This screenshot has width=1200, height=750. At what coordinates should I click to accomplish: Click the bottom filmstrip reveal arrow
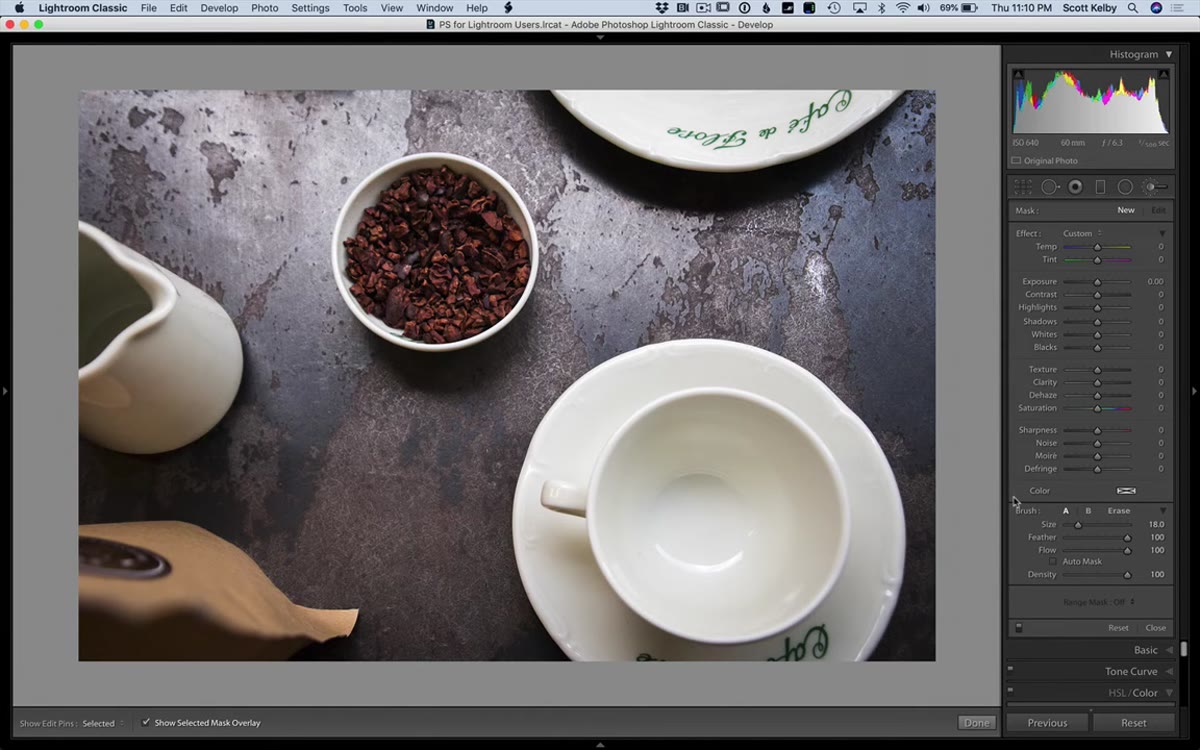(600, 744)
